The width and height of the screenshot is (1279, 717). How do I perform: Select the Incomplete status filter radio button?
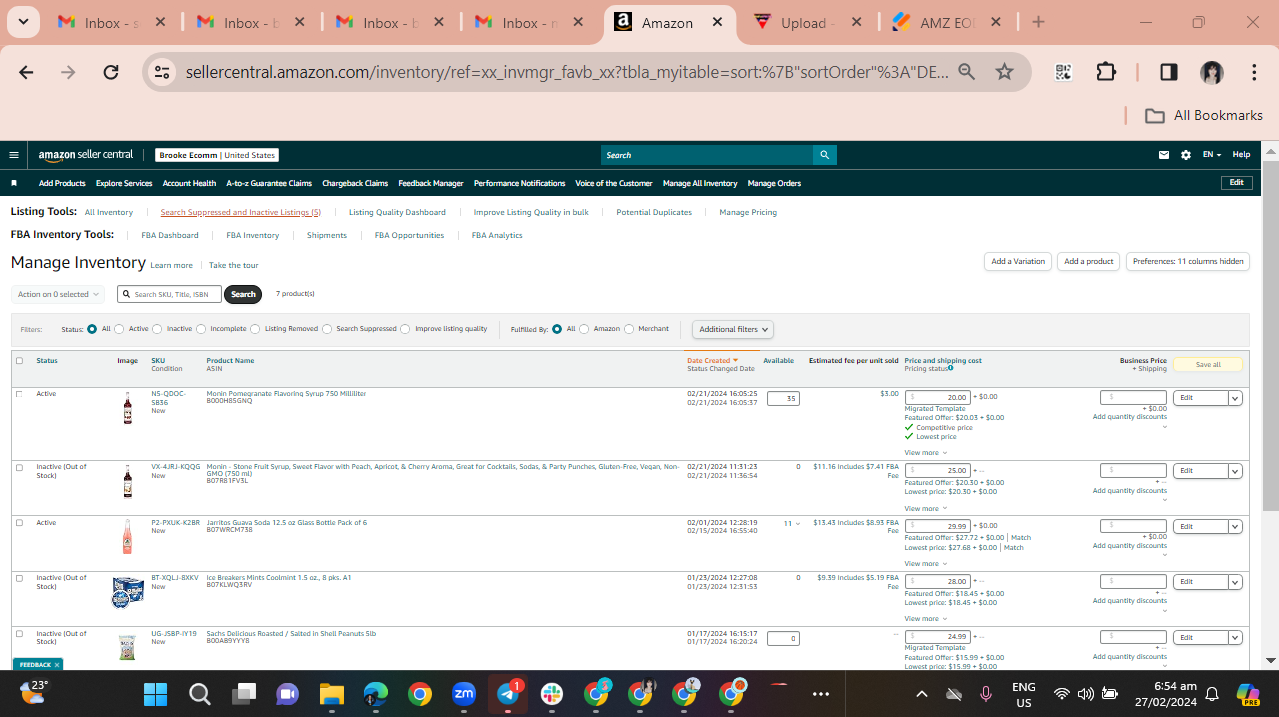coord(201,329)
